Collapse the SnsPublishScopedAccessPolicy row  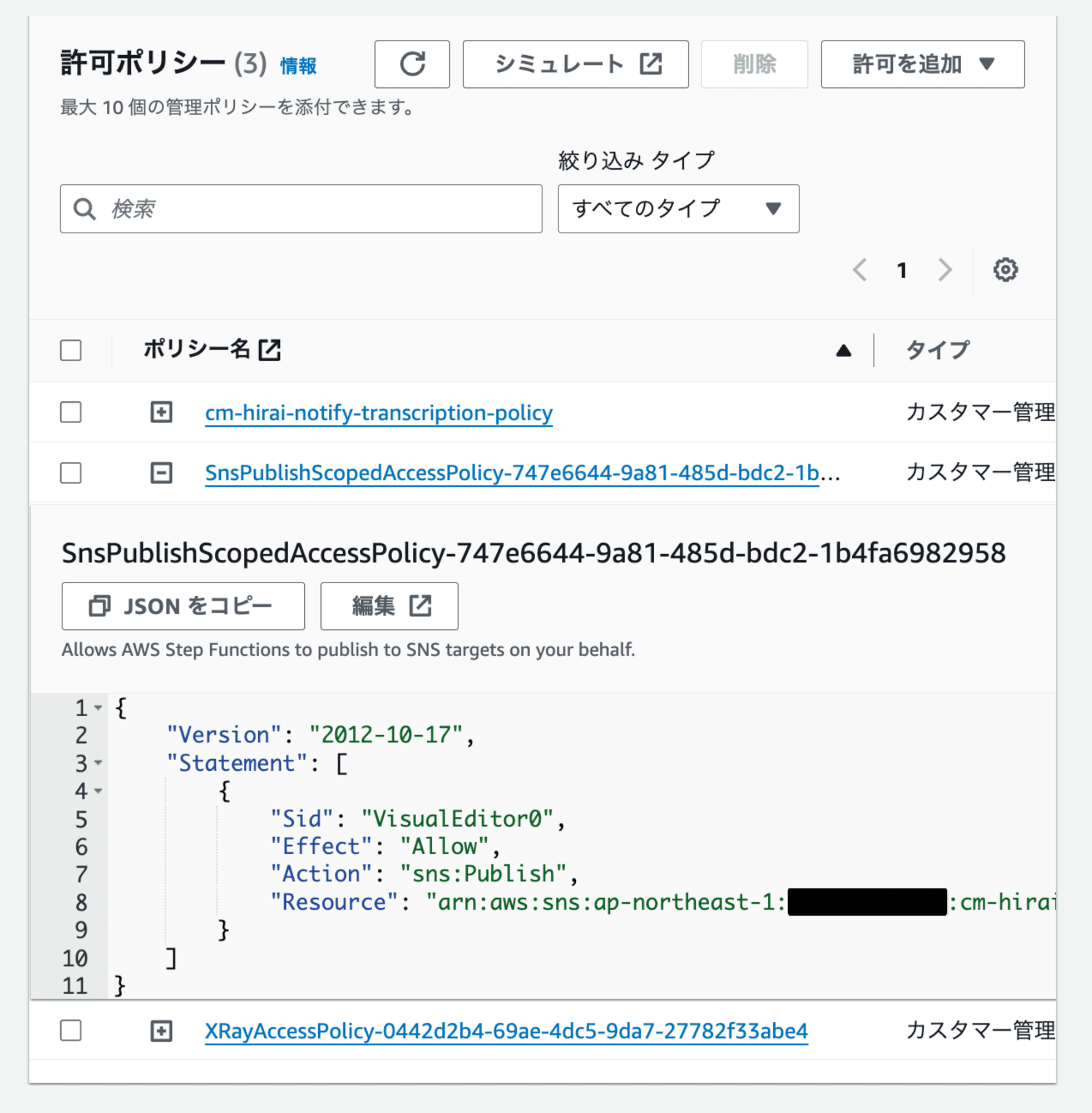(x=161, y=474)
